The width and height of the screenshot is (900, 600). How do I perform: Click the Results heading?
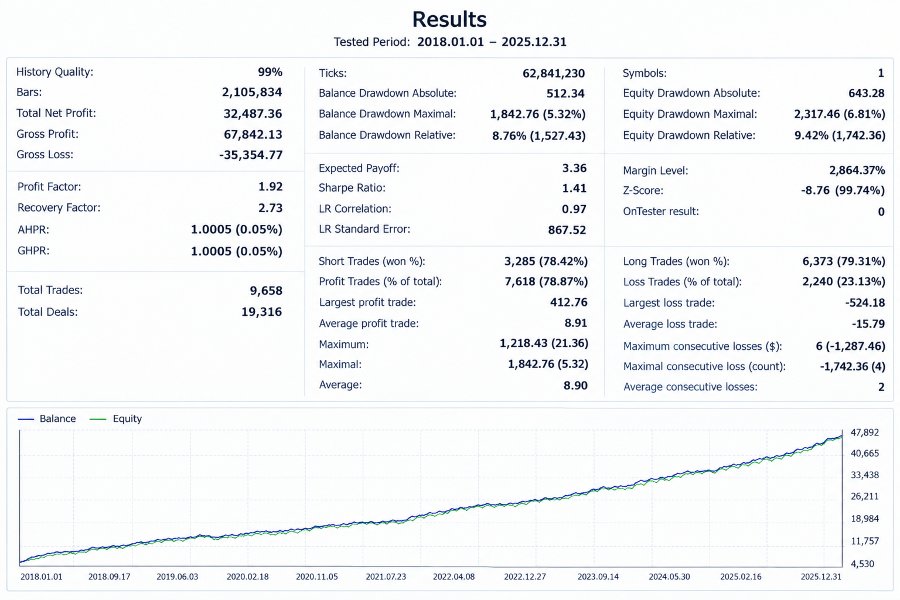449,20
